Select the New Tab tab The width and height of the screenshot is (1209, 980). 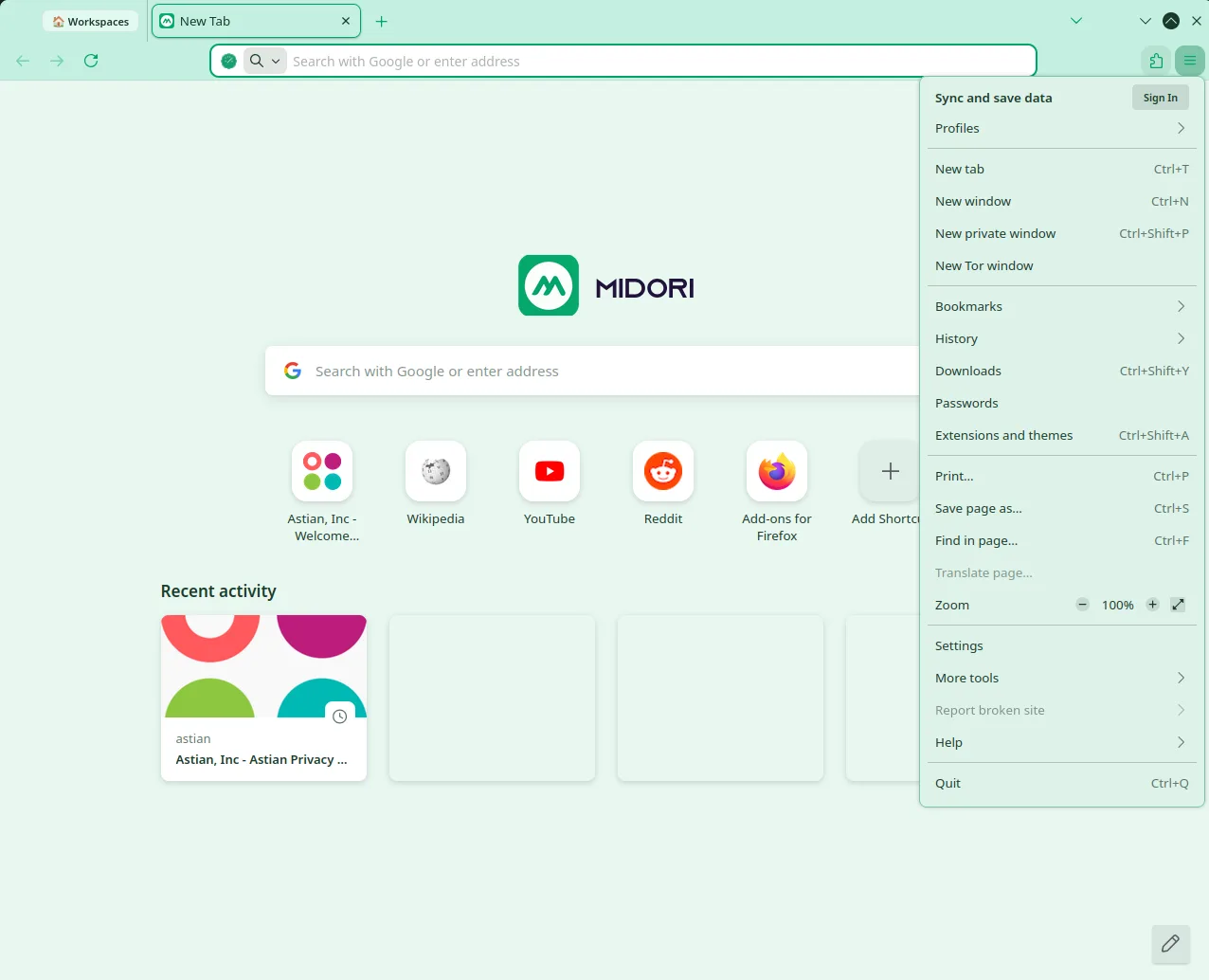(256, 21)
